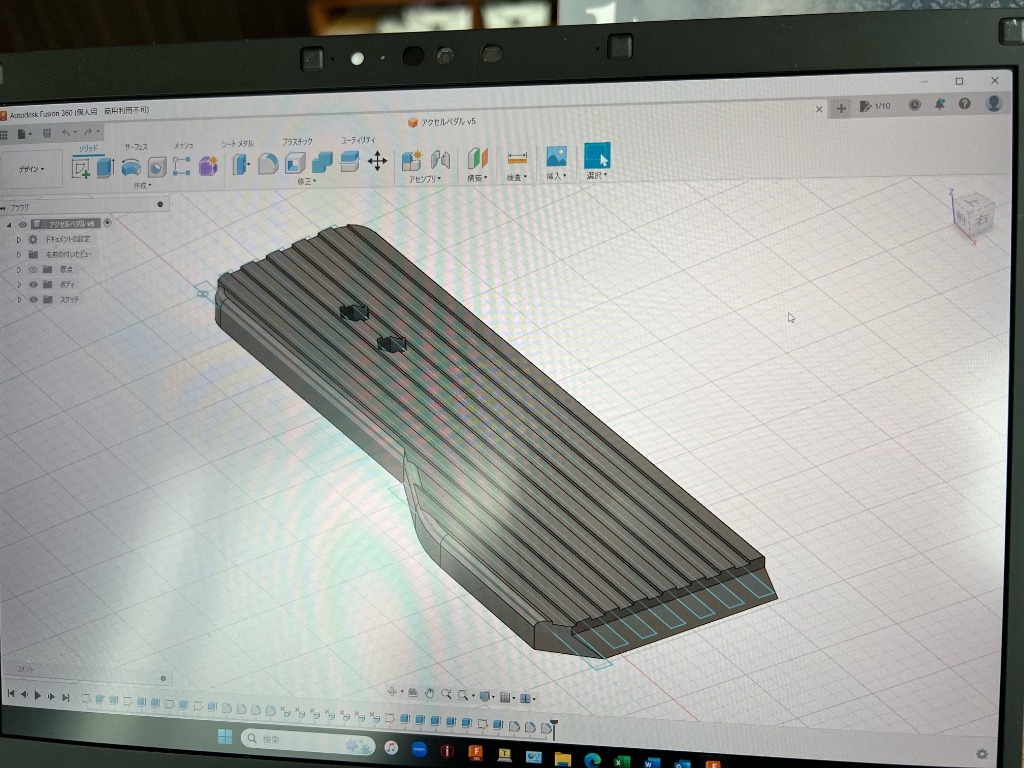
Task: Toggle visibility of アクセルペダル v5 root
Action: pyautogui.click(x=23, y=225)
